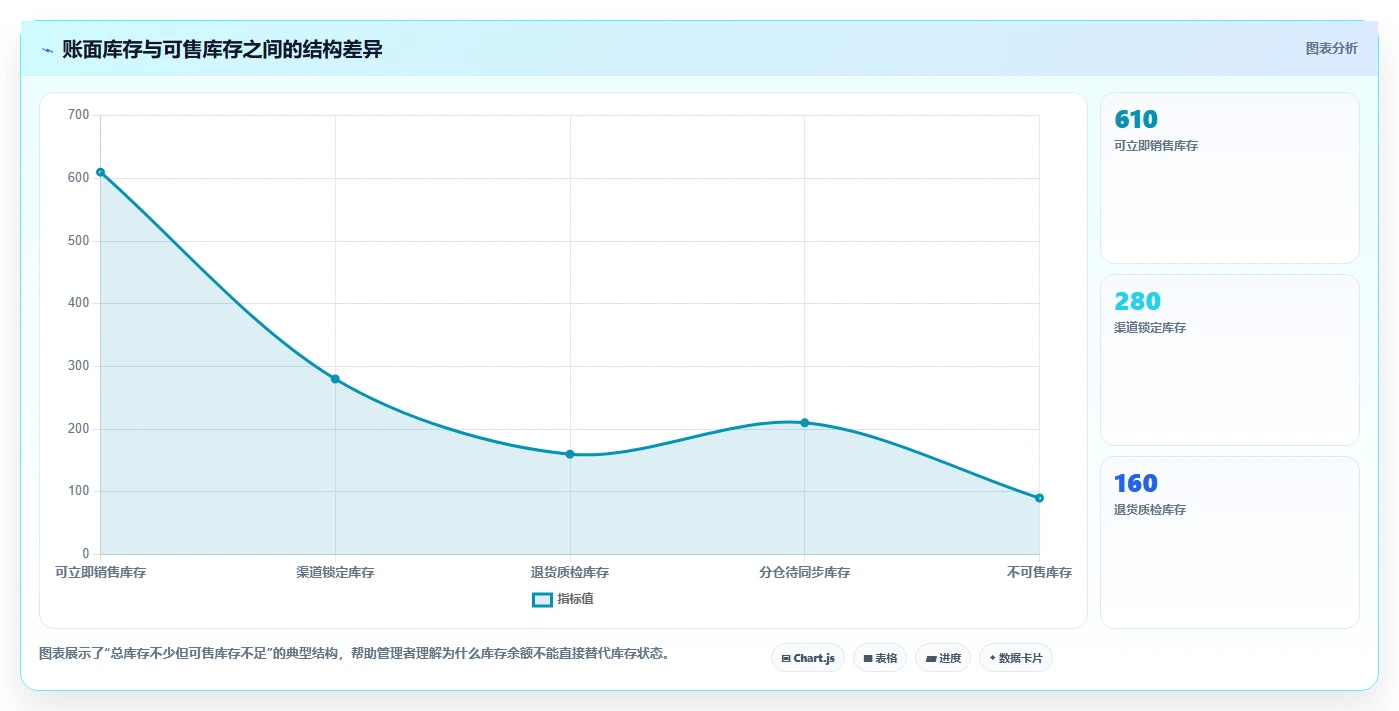The height and width of the screenshot is (711, 1399).
Task: Click the y-axis value 400
Action: pos(79,303)
